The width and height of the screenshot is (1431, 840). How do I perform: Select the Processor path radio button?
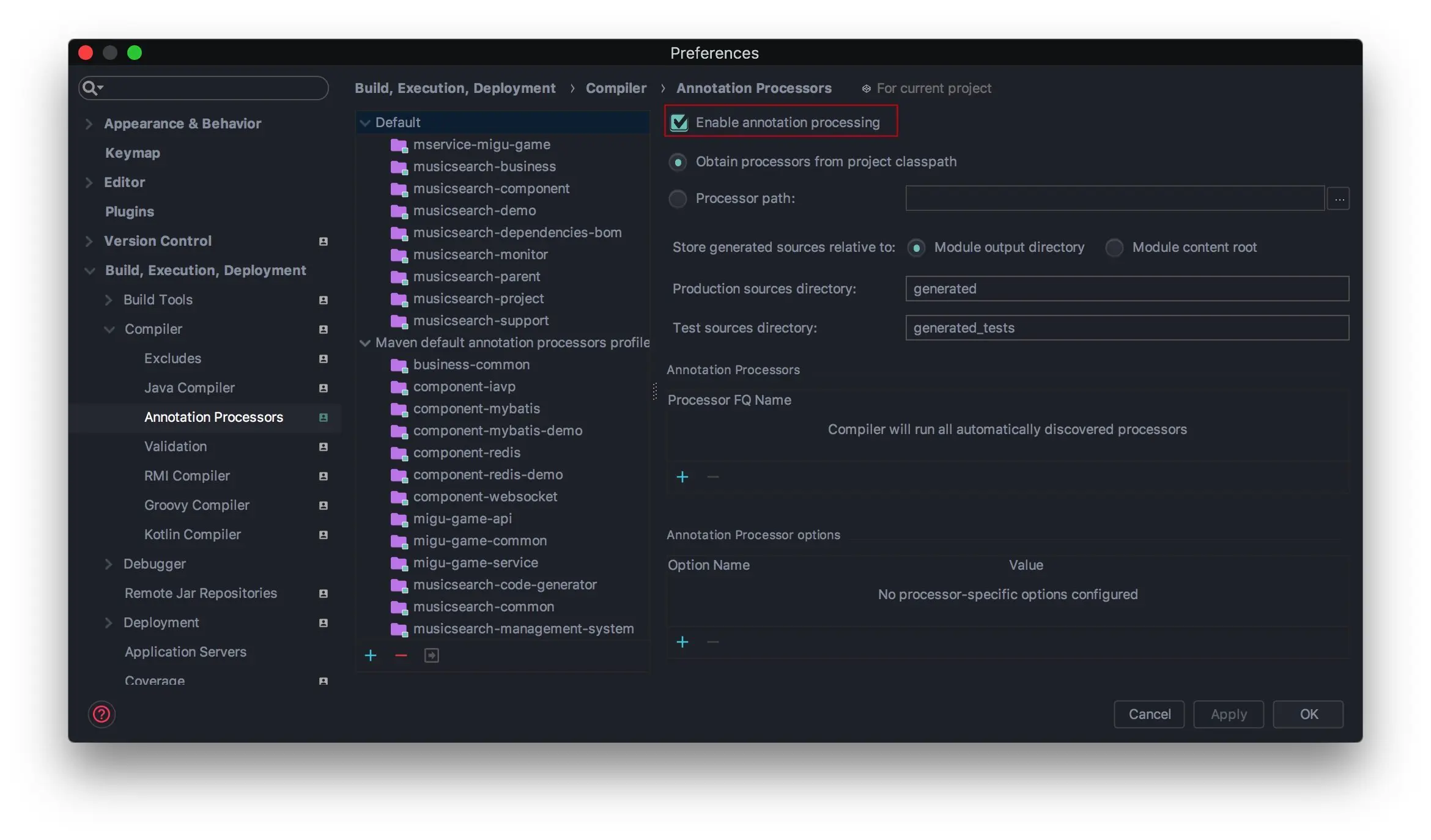coord(678,199)
